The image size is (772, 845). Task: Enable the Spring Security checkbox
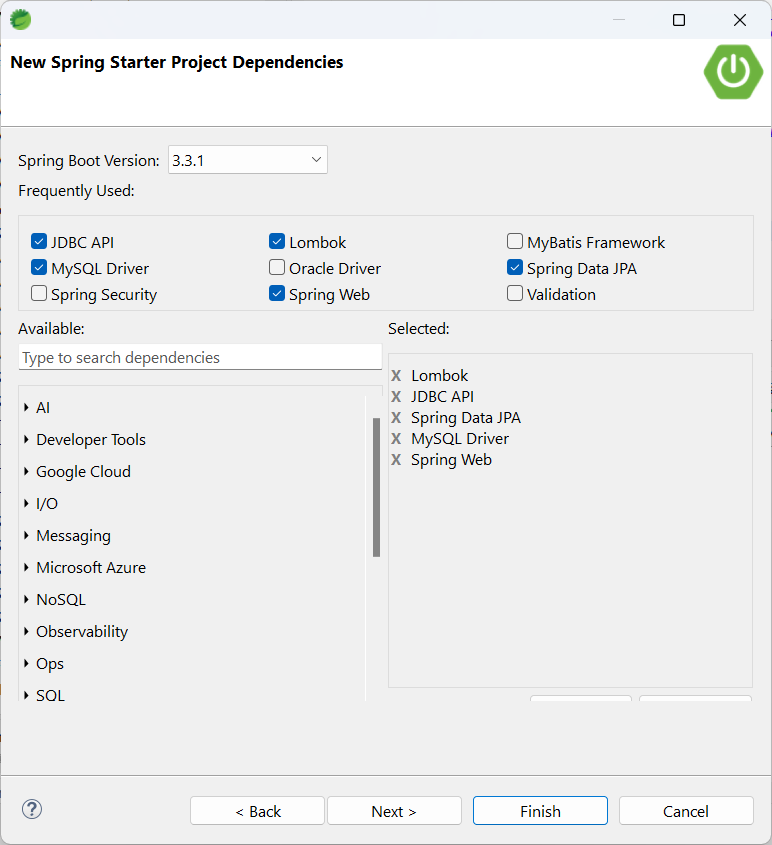[x=39, y=293]
